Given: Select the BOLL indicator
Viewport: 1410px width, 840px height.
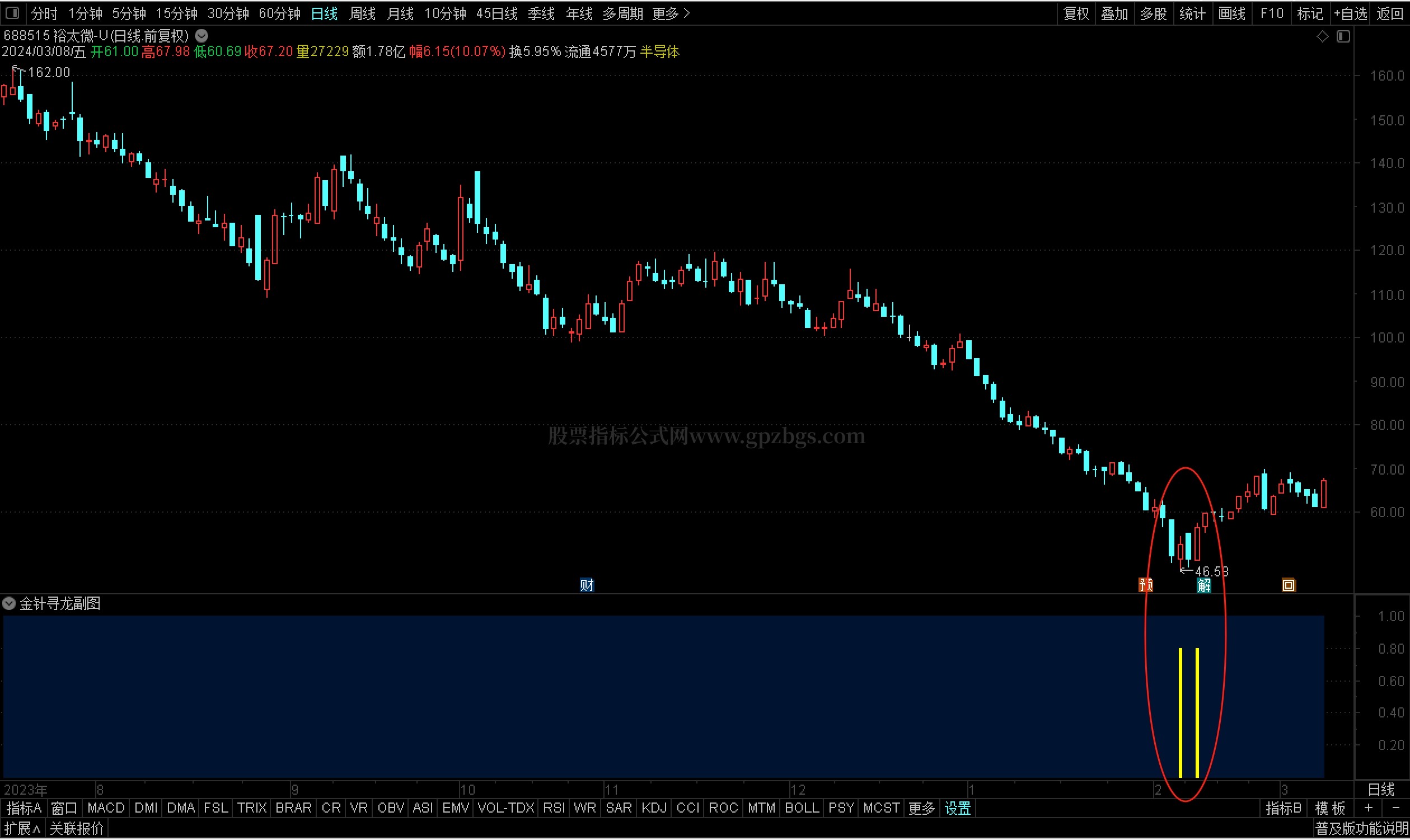Looking at the screenshot, I should coord(802,808).
